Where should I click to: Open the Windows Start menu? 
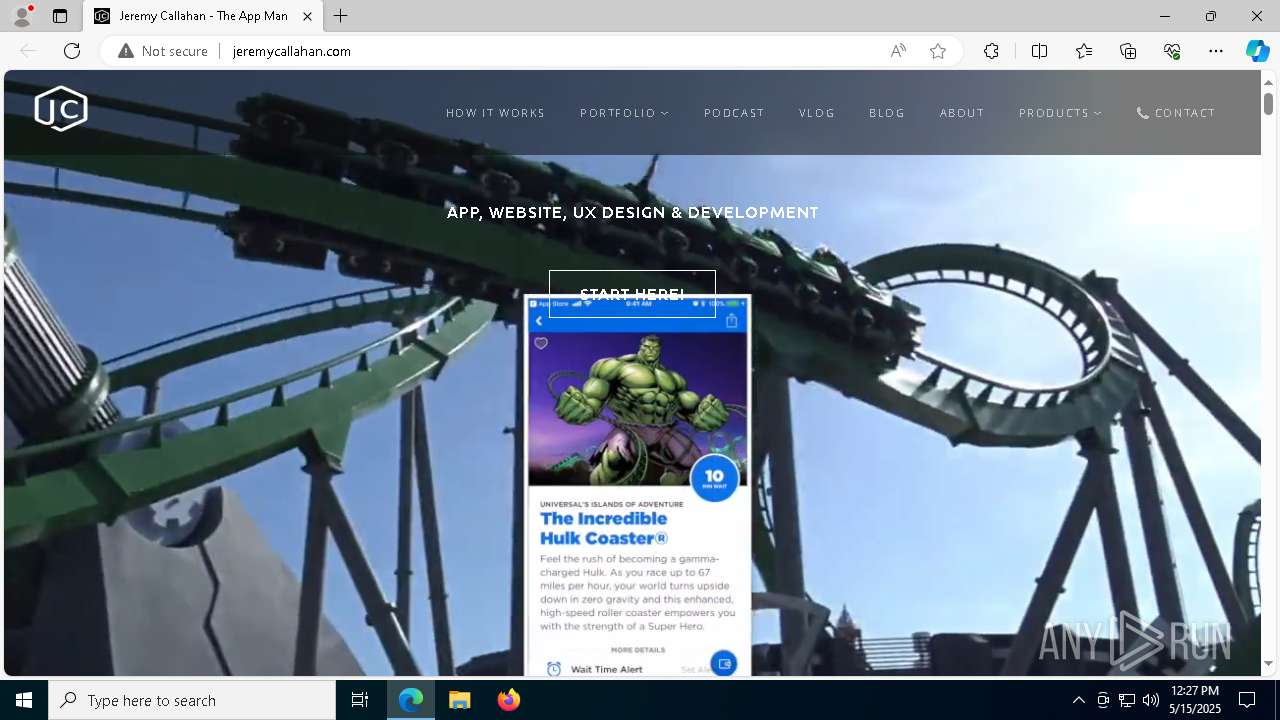point(24,700)
